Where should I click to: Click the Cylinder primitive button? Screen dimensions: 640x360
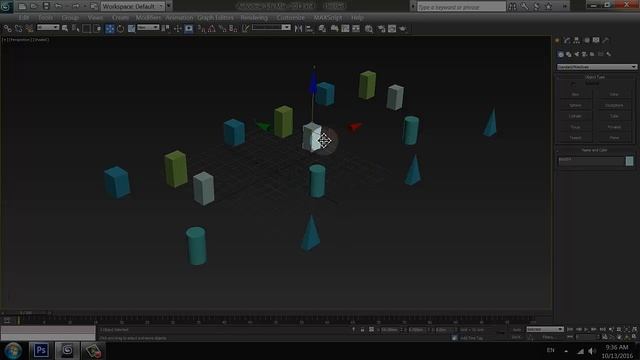575,116
